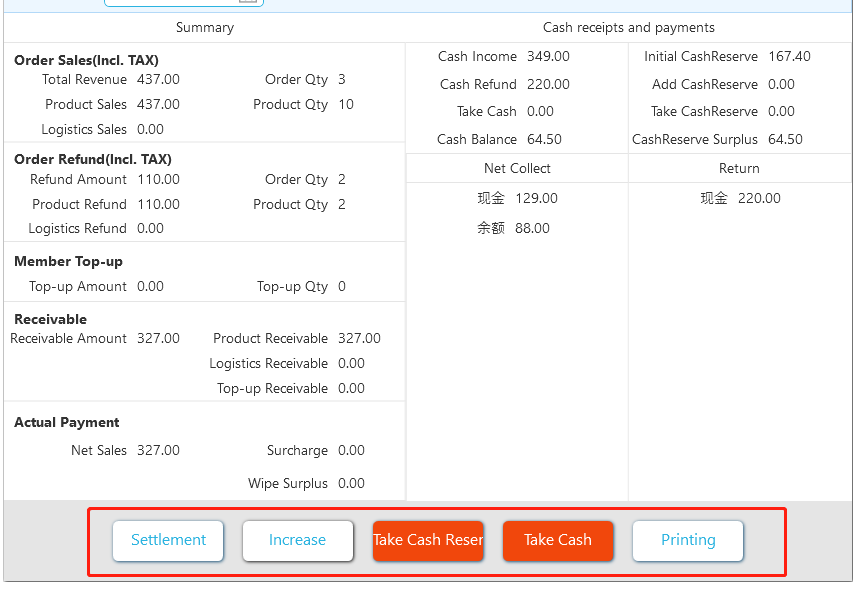867x591 pixels.
Task: Click inside the top date input field
Action: [x=170, y=2]
